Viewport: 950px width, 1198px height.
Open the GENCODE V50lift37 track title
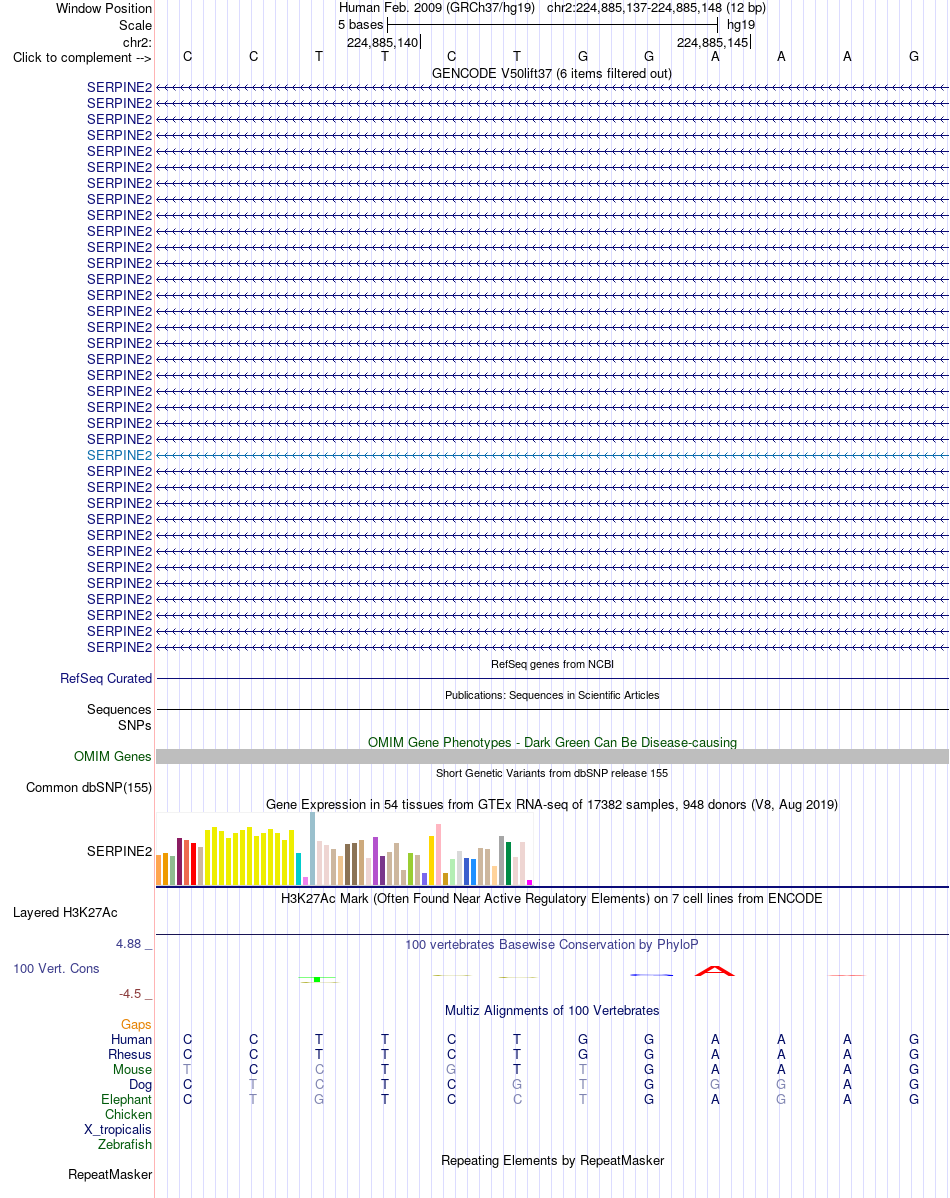(552, 73)
